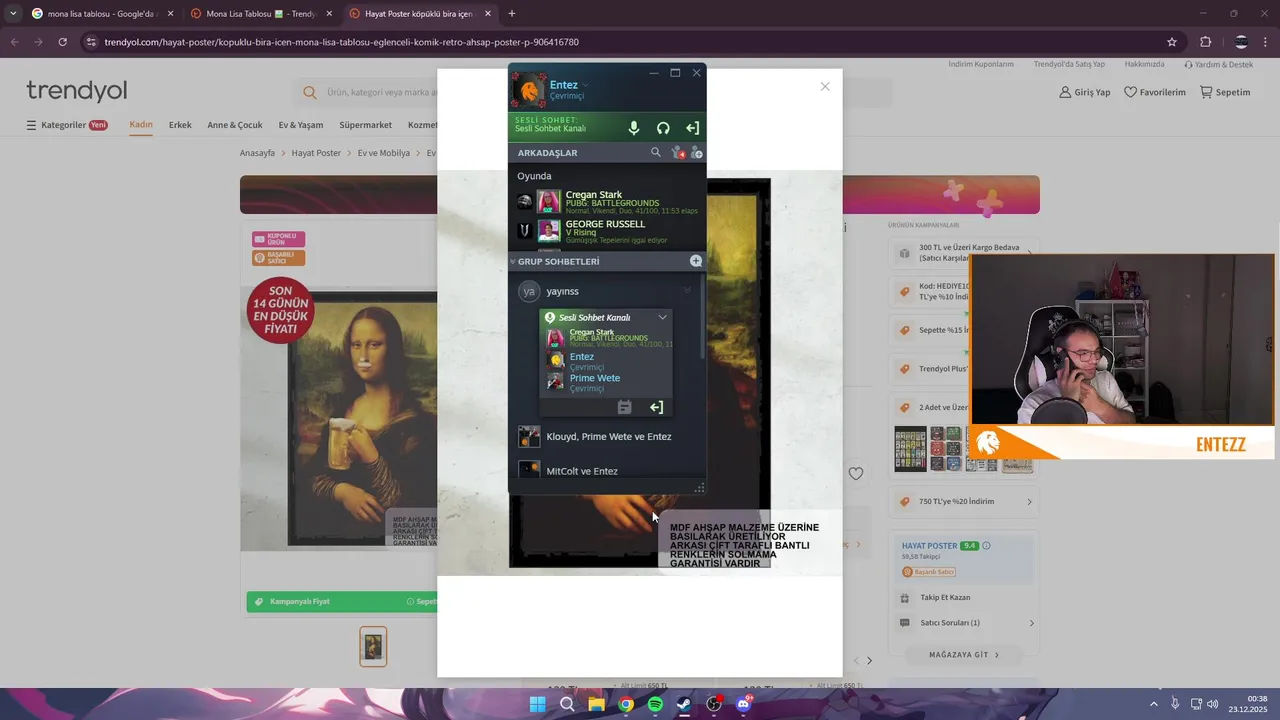Screen dimensions: 1280x720
Task: Select Anne & Çocuk category
Action: coord(235,125)
